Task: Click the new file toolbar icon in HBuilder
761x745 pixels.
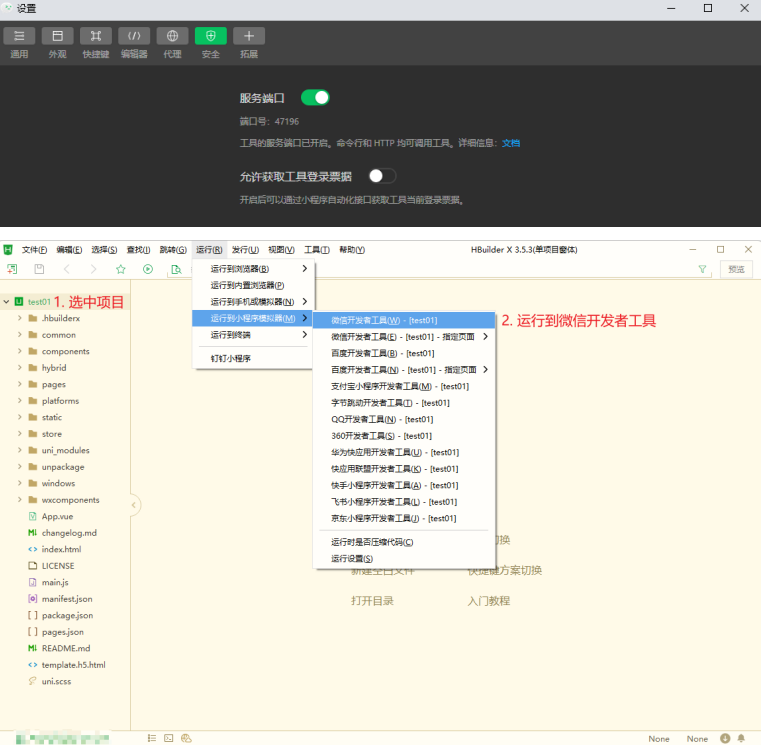Action: click(12, 269)
